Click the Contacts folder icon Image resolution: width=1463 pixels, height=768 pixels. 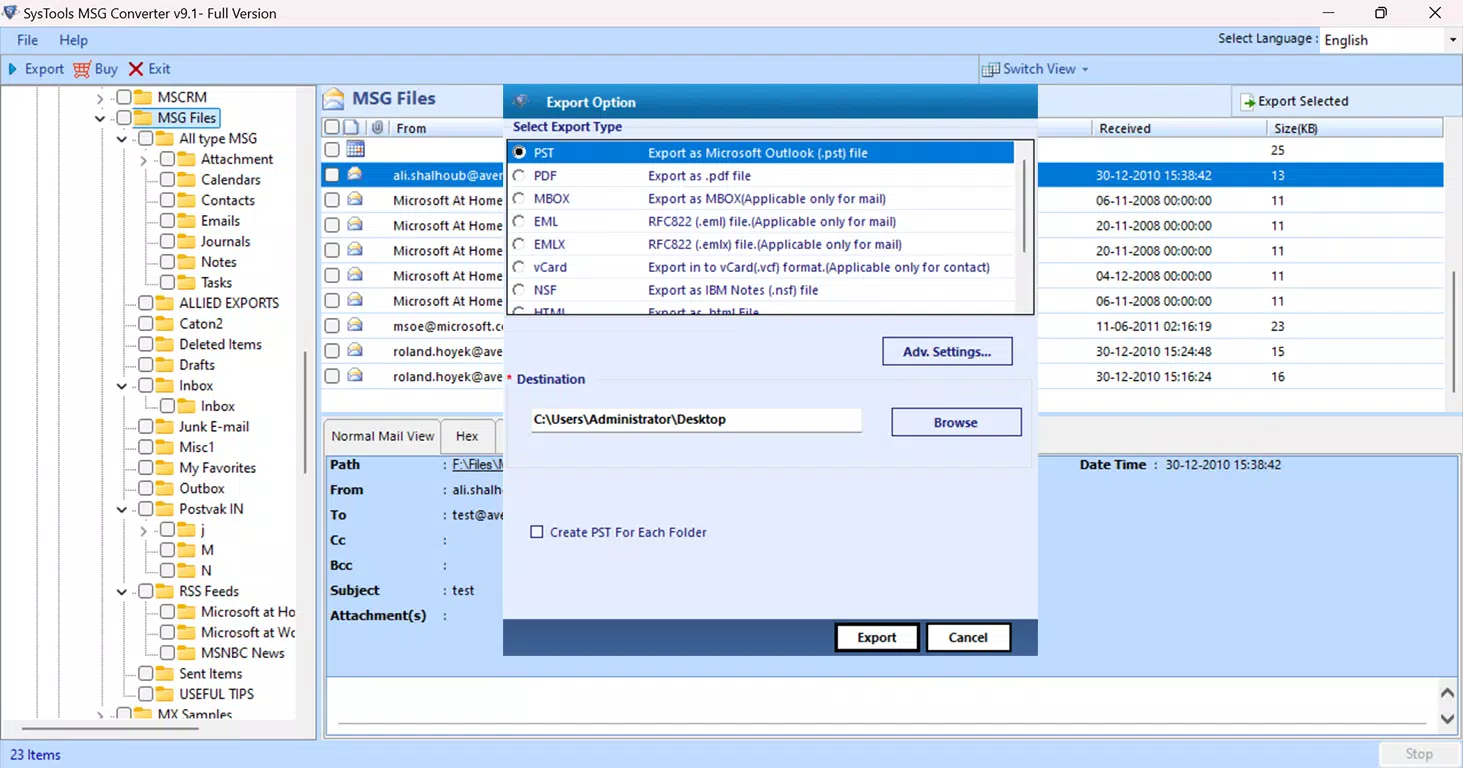pos(187,200)
